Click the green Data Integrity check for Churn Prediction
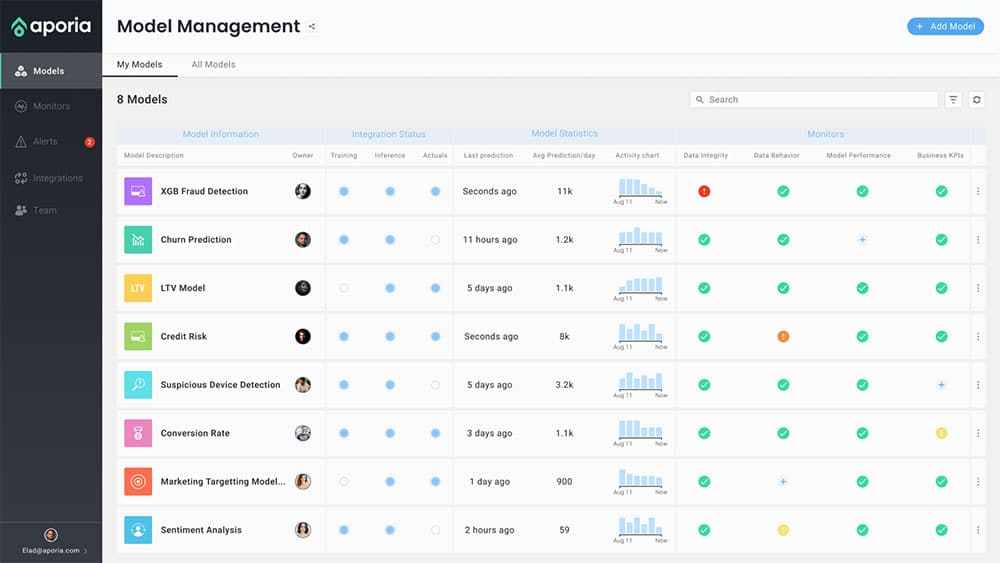Viewport: 1000px width, 563px height. click(x=704, y=240)
